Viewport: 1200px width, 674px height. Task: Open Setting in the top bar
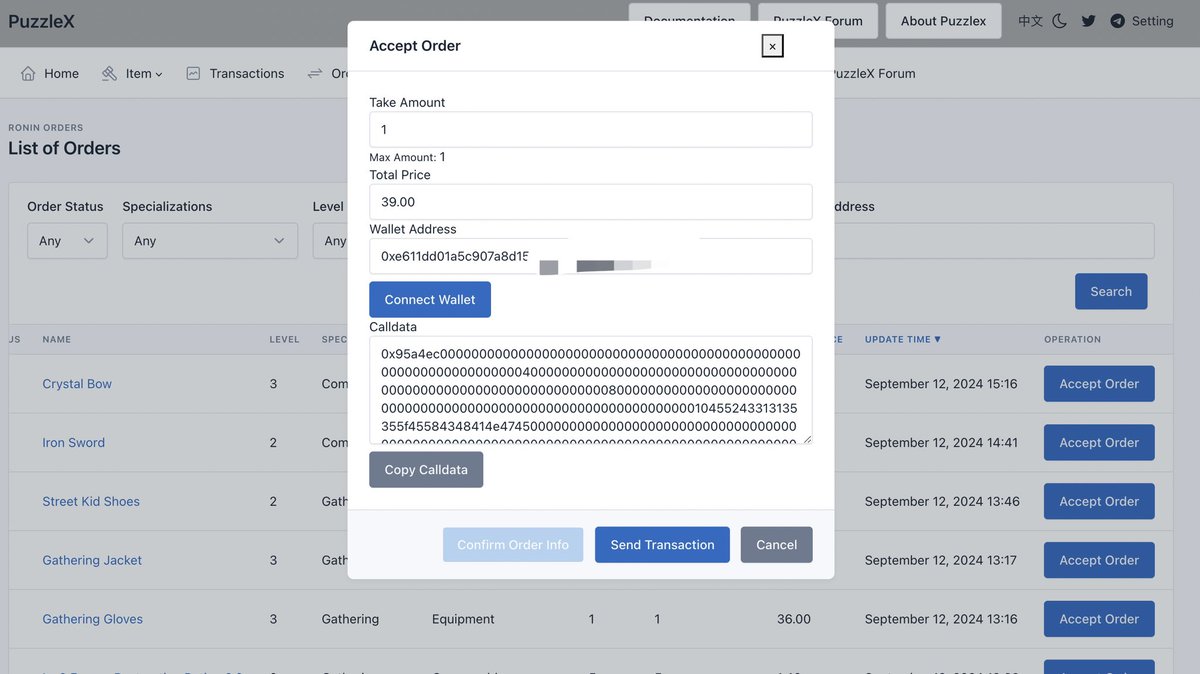pos(1153,20)
